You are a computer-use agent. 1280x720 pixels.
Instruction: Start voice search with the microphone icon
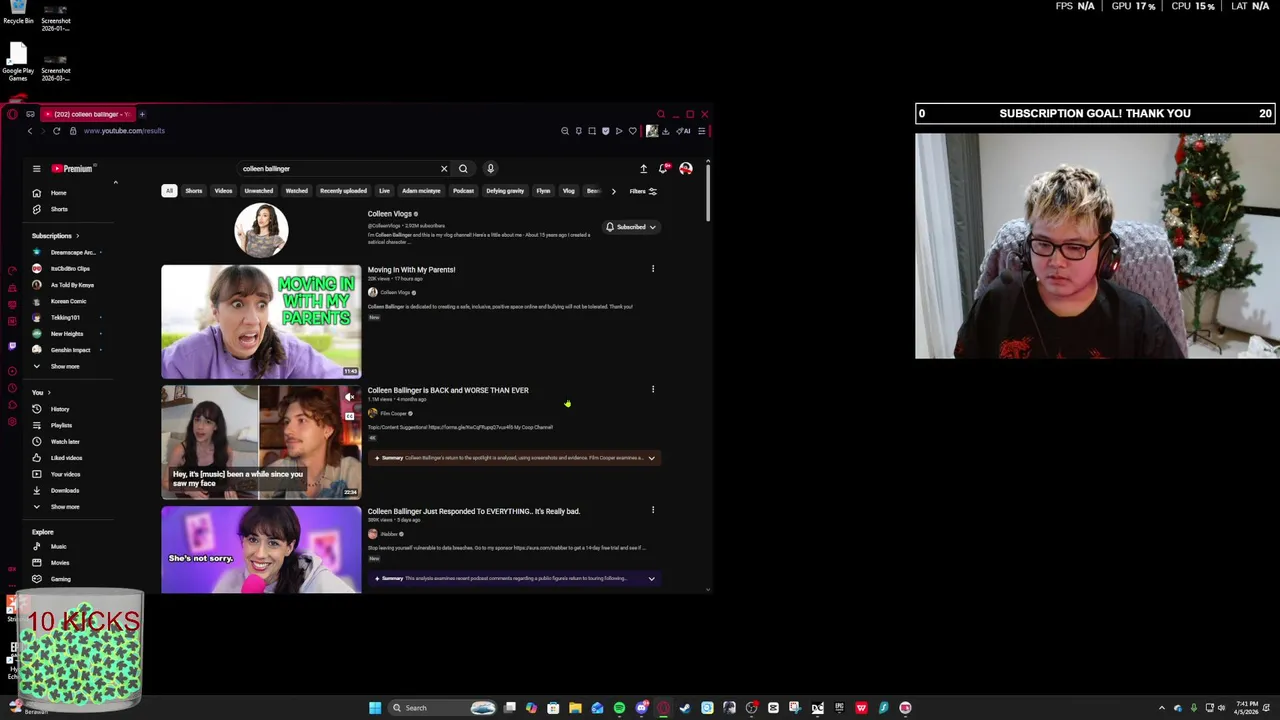[x=490, y=169]
